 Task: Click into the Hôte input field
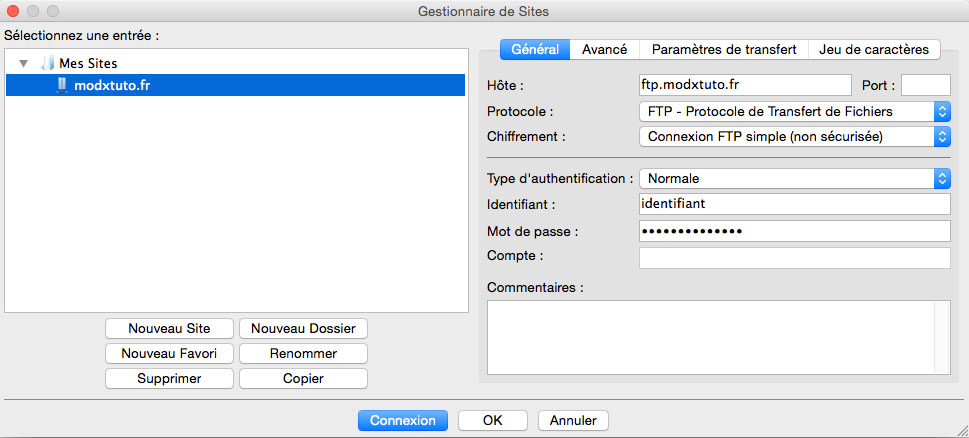point(745,85)
